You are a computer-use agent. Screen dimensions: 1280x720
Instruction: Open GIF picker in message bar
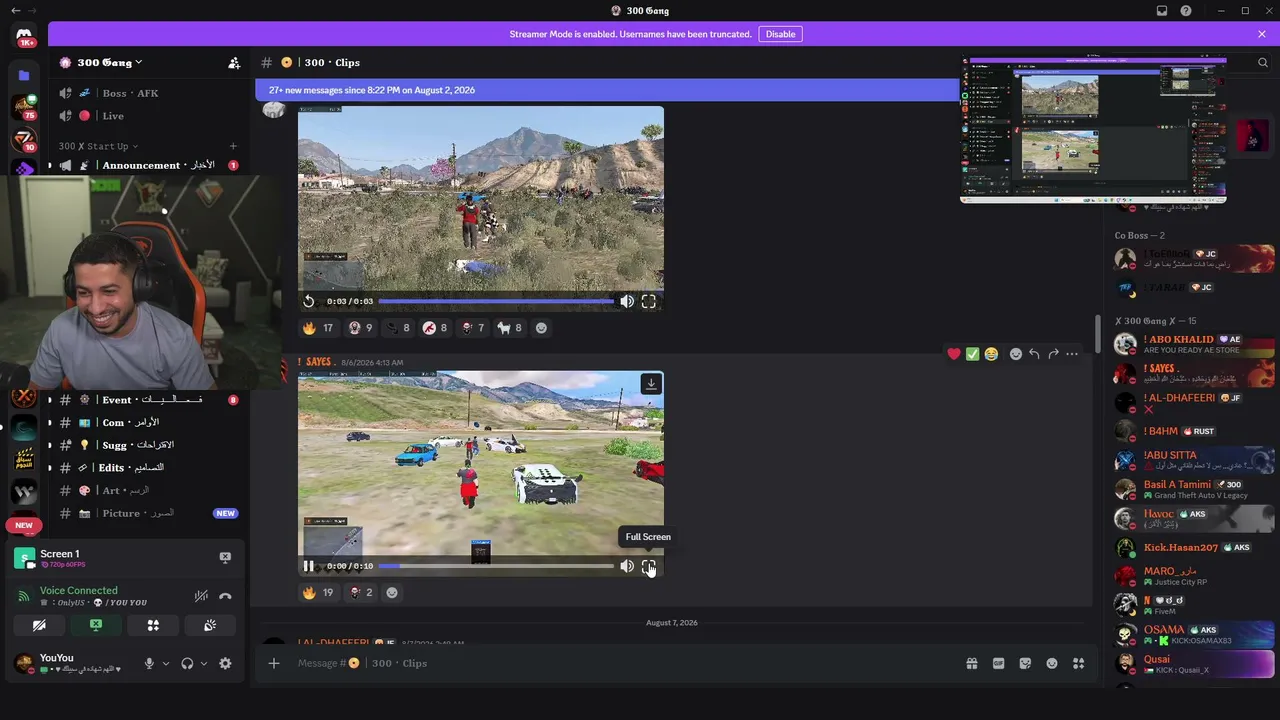(x=998, y=663)
